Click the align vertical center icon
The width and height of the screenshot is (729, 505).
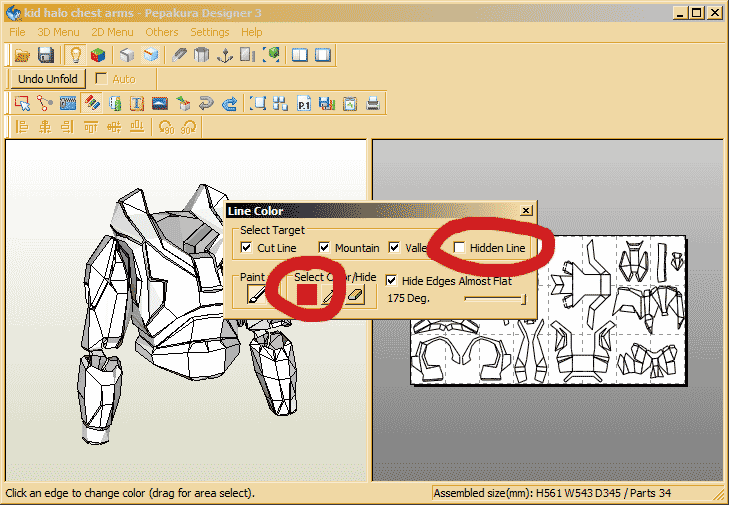tap(114, 126)
